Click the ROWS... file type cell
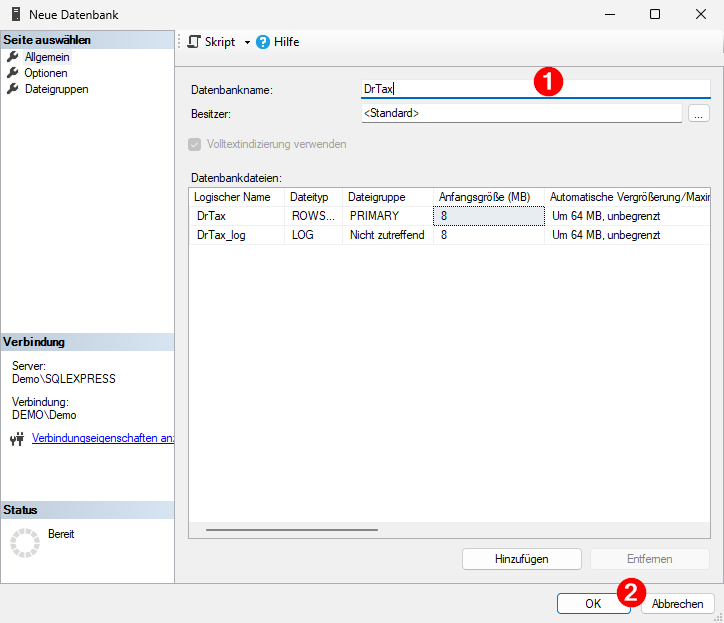Screen dimensions: 724x623 tap(313, 216)
